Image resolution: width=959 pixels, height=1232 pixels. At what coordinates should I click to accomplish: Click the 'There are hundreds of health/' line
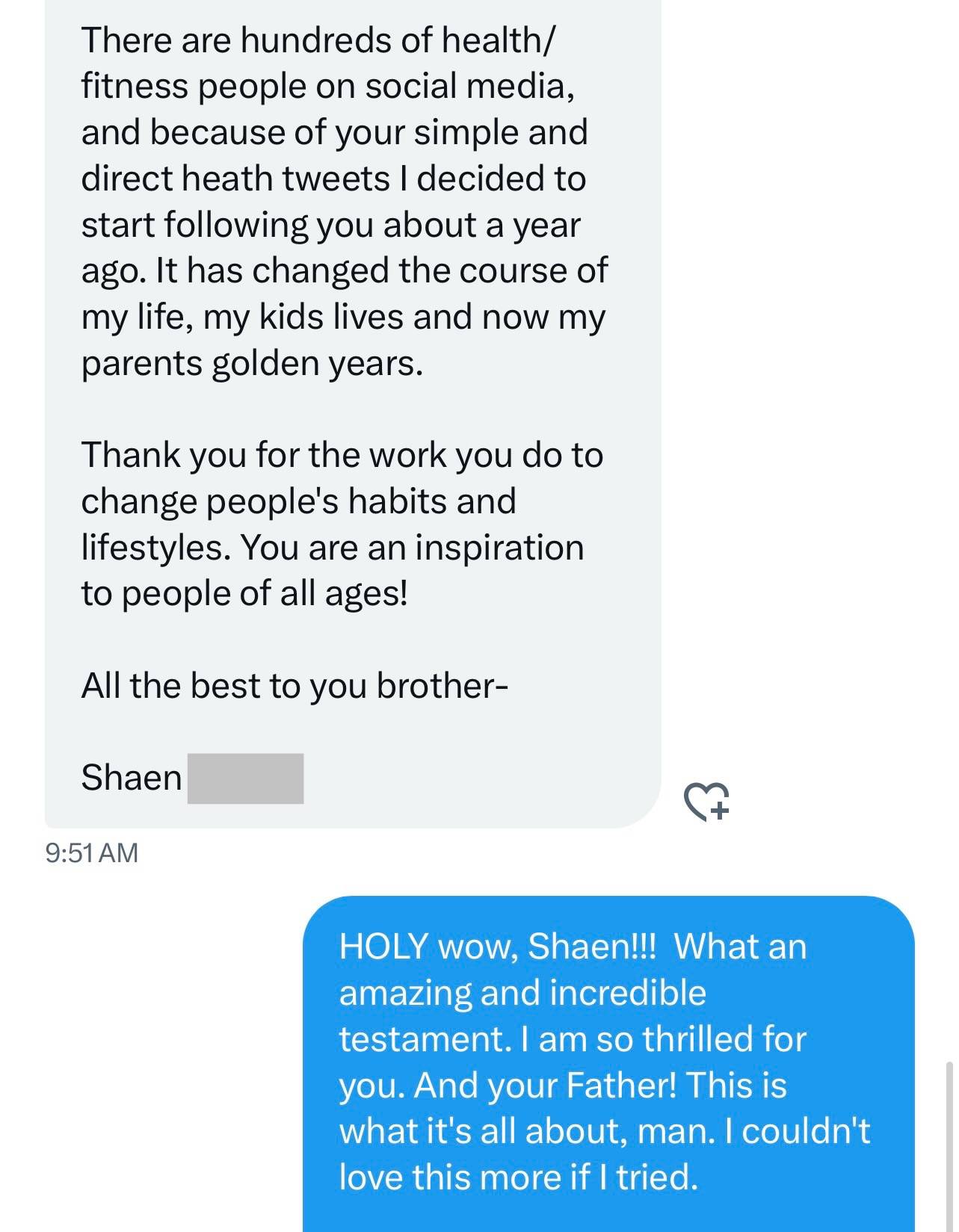click(318, 40)
